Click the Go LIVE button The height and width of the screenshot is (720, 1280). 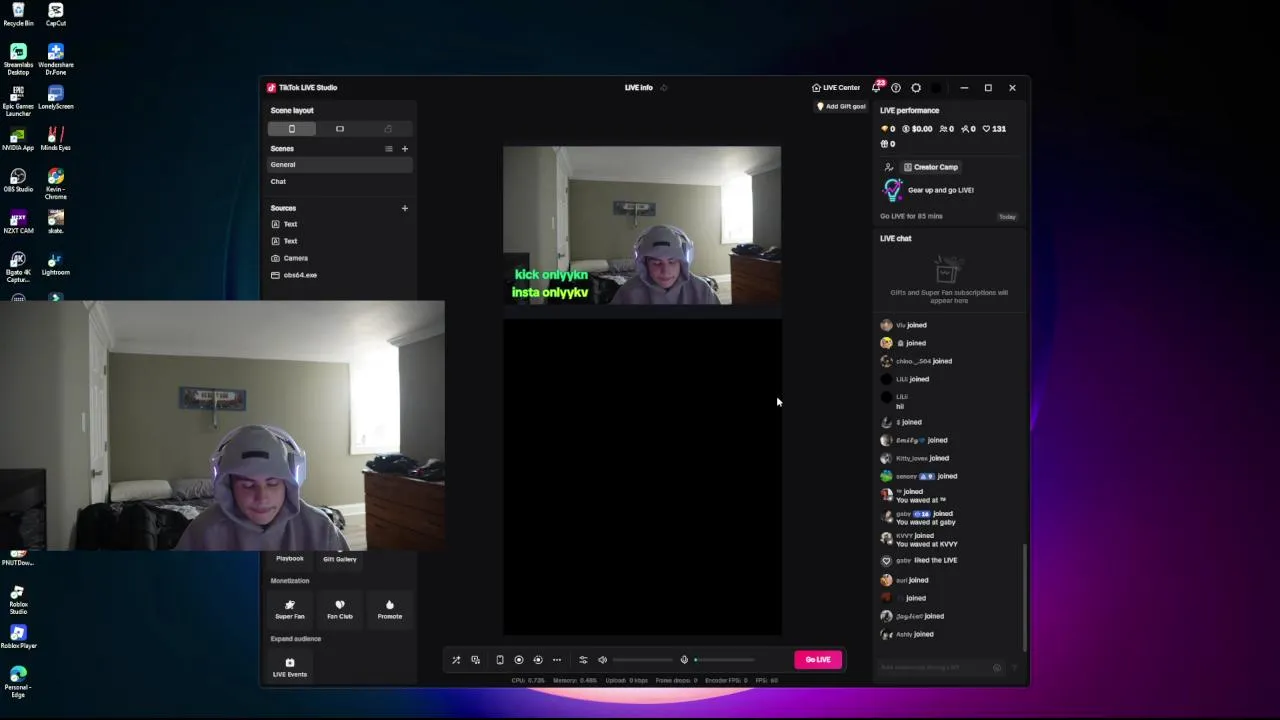(818, 660)
